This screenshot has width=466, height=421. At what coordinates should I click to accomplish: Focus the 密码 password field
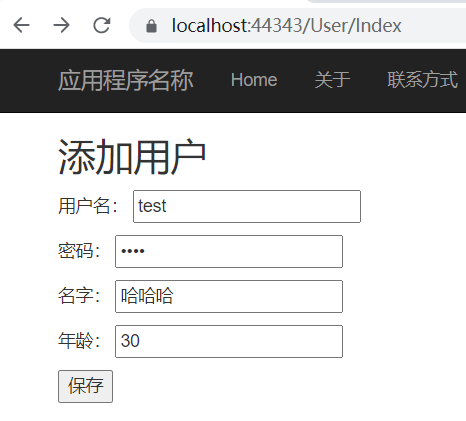229,251
